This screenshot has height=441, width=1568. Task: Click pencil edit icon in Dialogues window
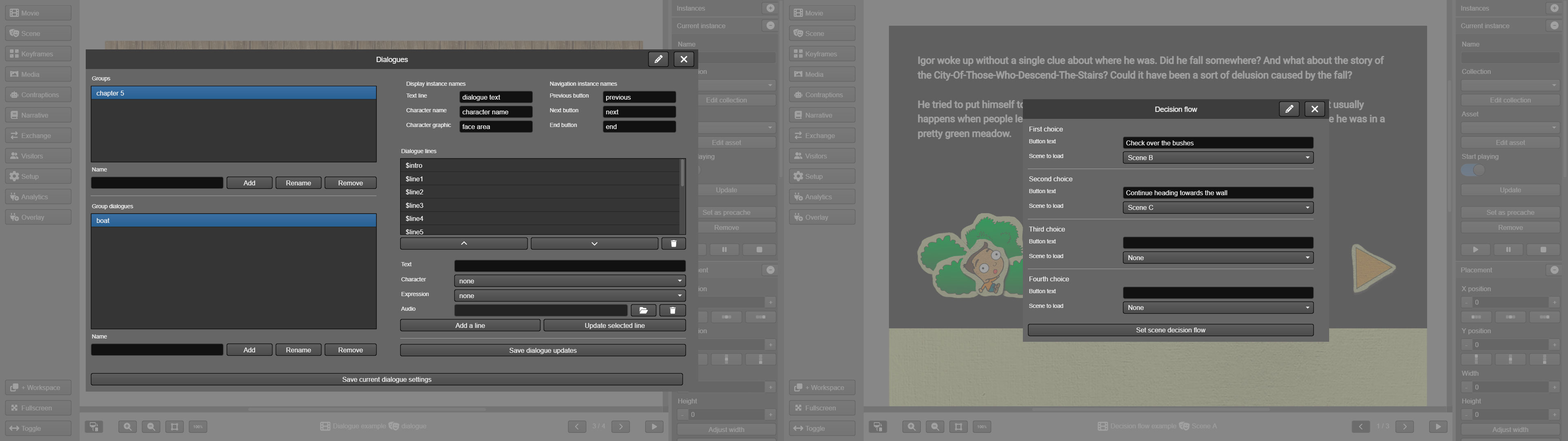pyautogui.click(x=658, y=59)
